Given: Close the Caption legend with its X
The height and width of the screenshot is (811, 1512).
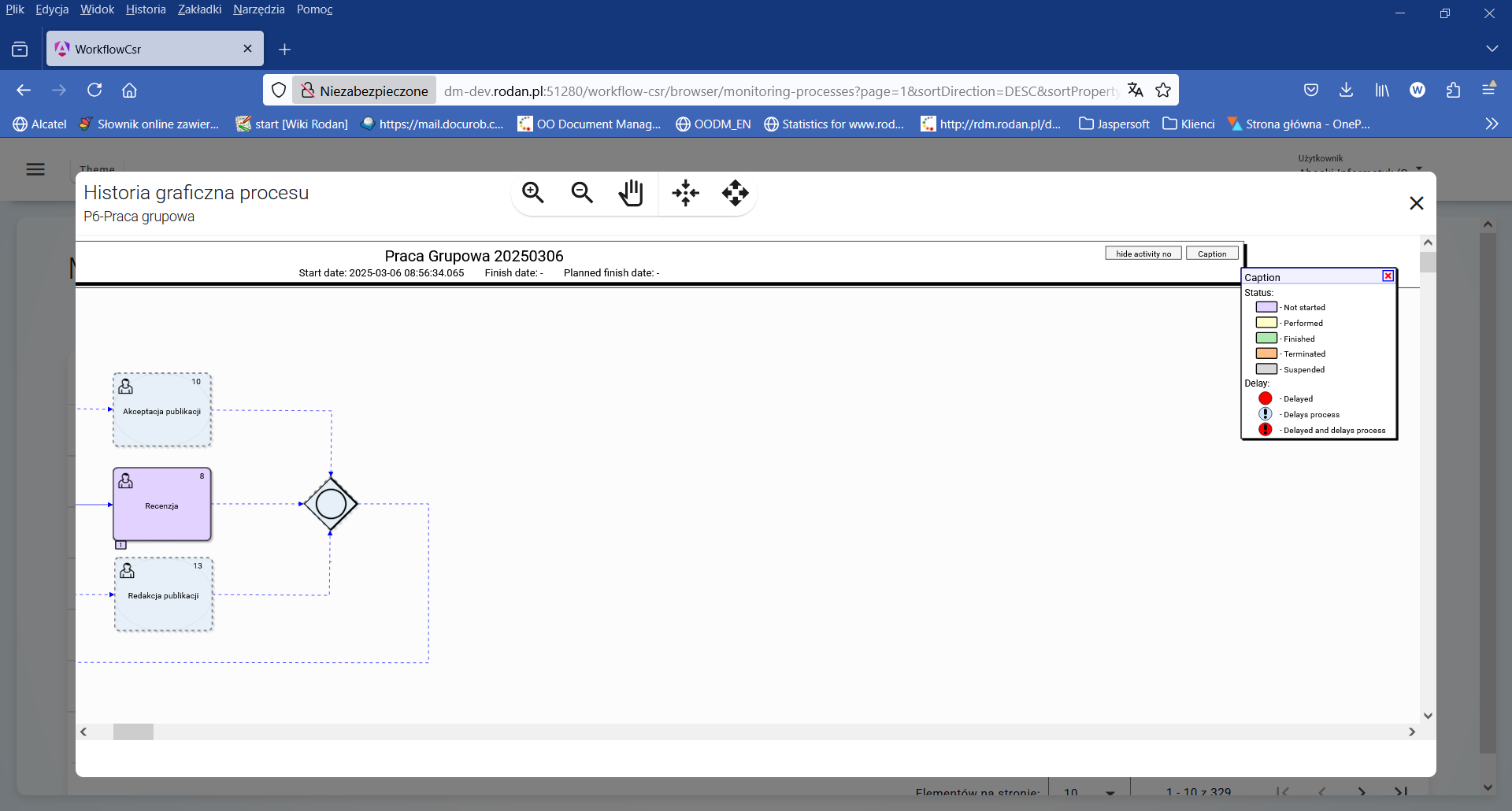Looking at the screenshot, I should (x=1387, y=276).
